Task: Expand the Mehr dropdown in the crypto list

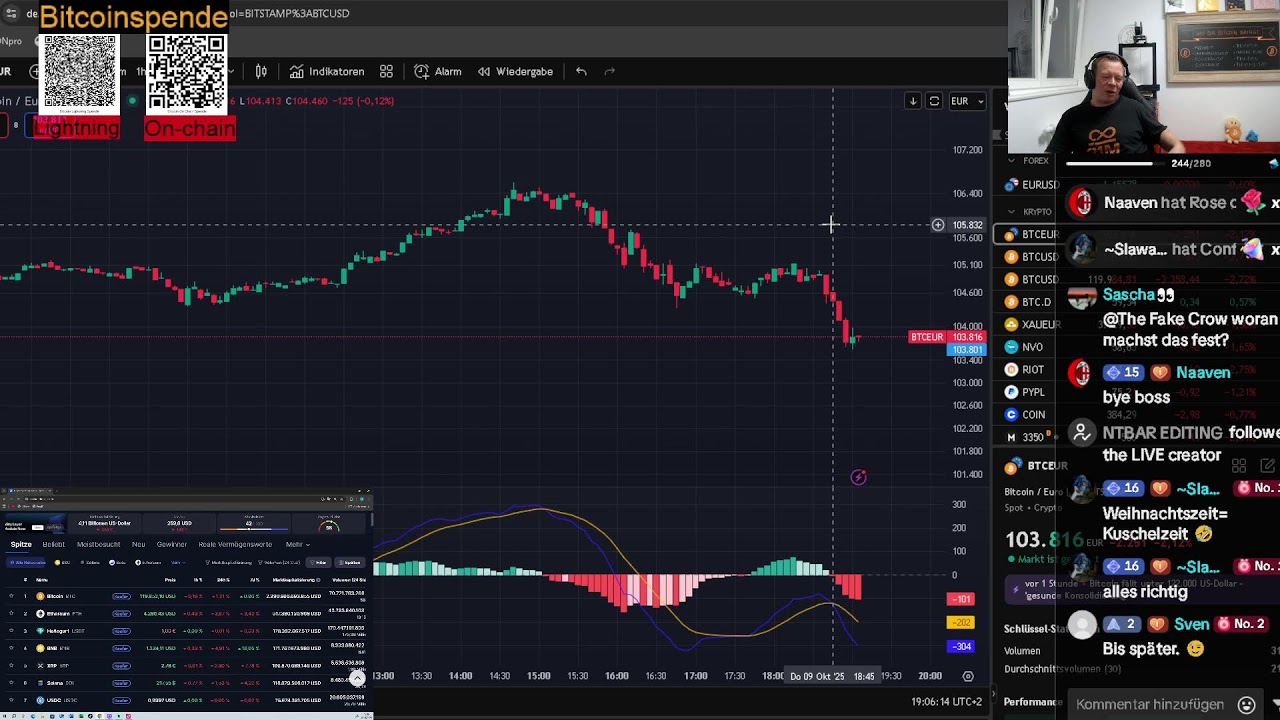Action: click(296, 544)
